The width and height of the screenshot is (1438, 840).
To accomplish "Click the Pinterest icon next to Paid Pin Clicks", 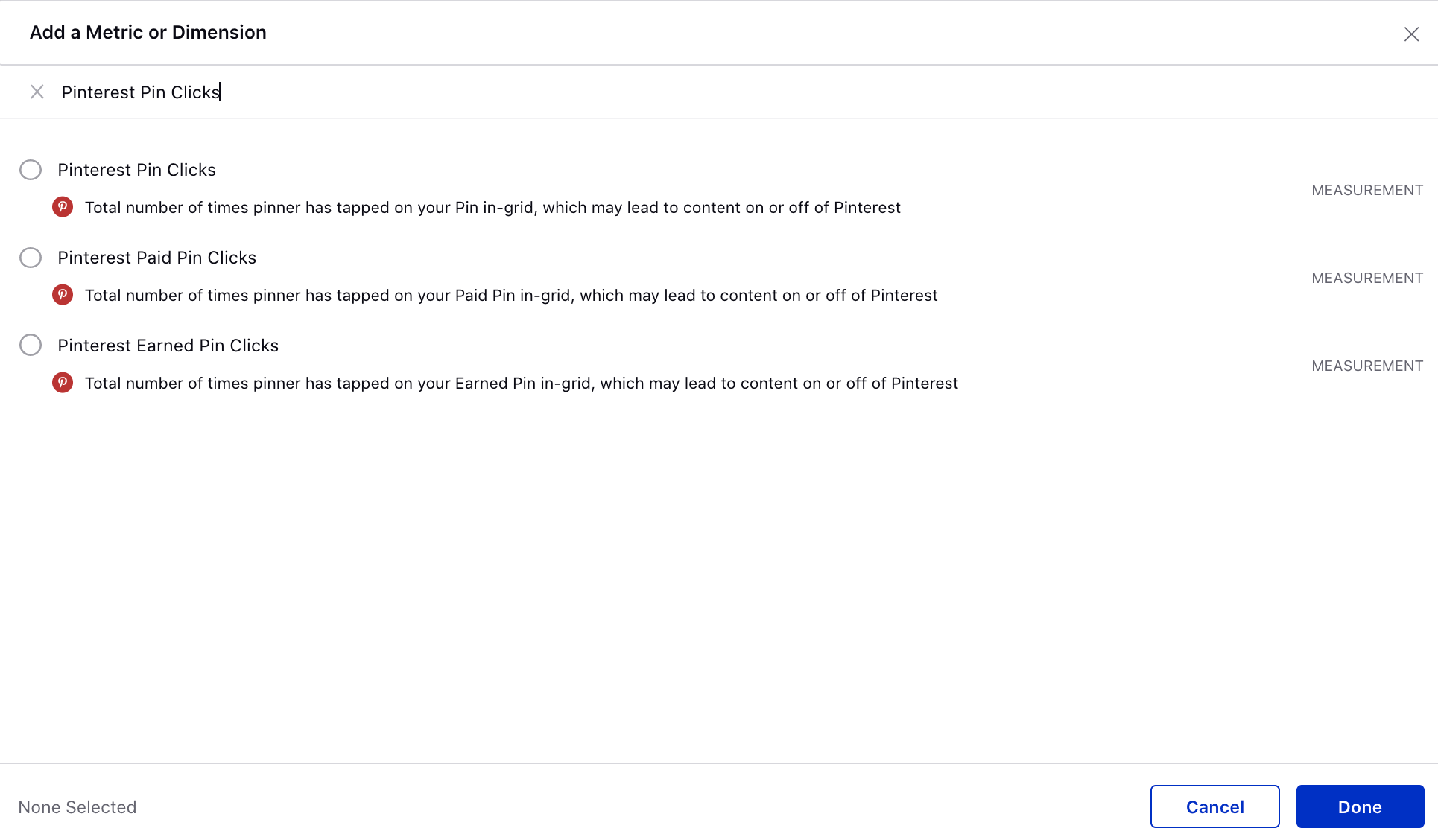I will coord(64,295).
